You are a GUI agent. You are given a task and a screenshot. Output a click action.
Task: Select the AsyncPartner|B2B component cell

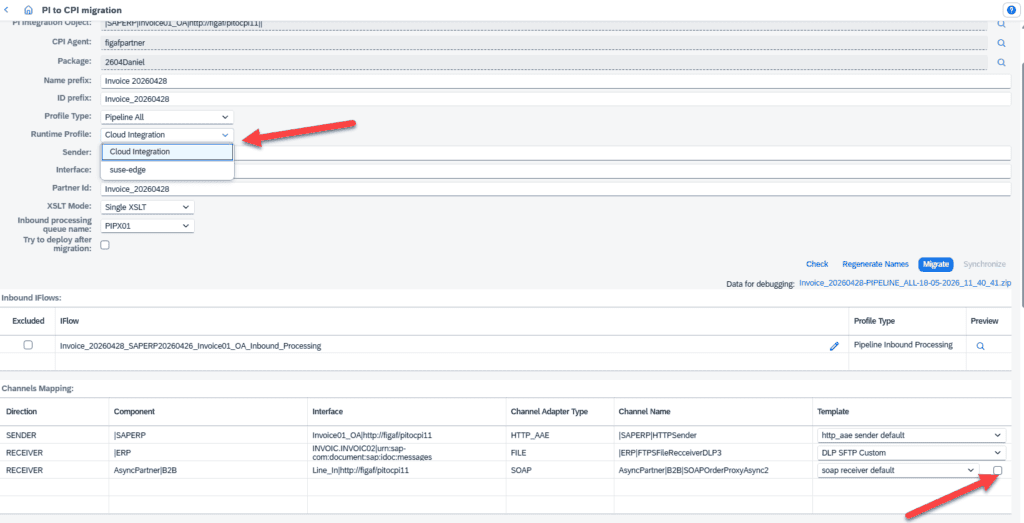208,470
